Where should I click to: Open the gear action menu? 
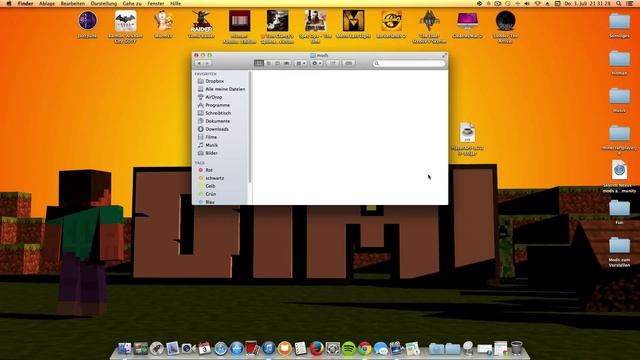(x=316, y=63)
